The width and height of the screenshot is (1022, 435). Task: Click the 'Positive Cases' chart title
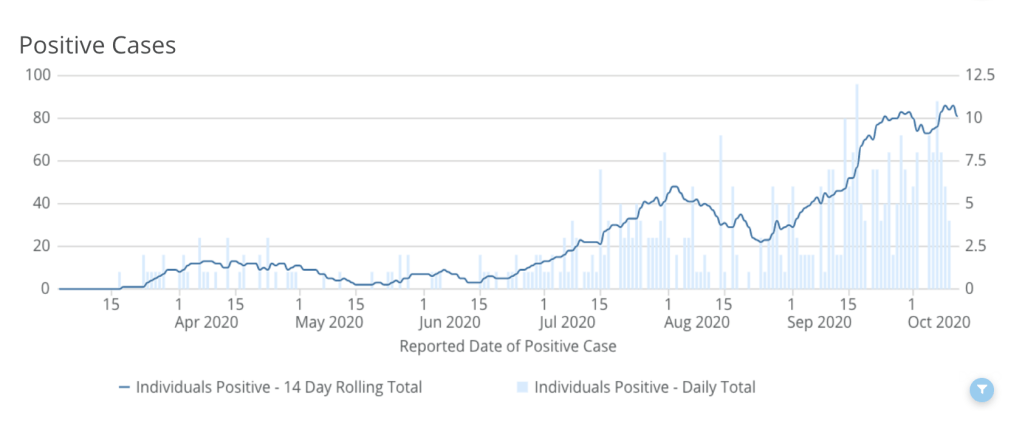(x=98, y=45)
